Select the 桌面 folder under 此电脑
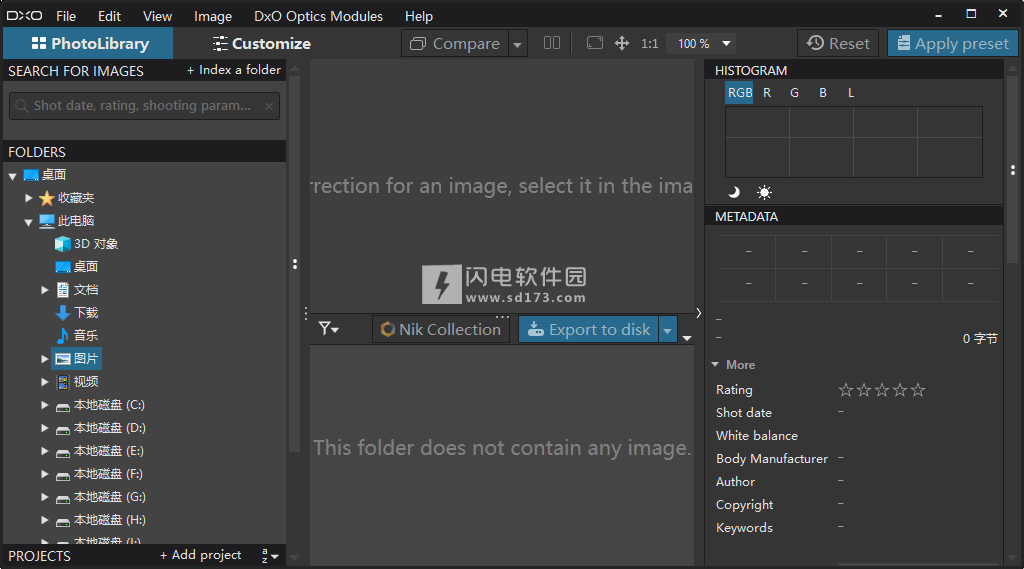The width and height of the screenshot is (1024, 569). tap(77, 267)
